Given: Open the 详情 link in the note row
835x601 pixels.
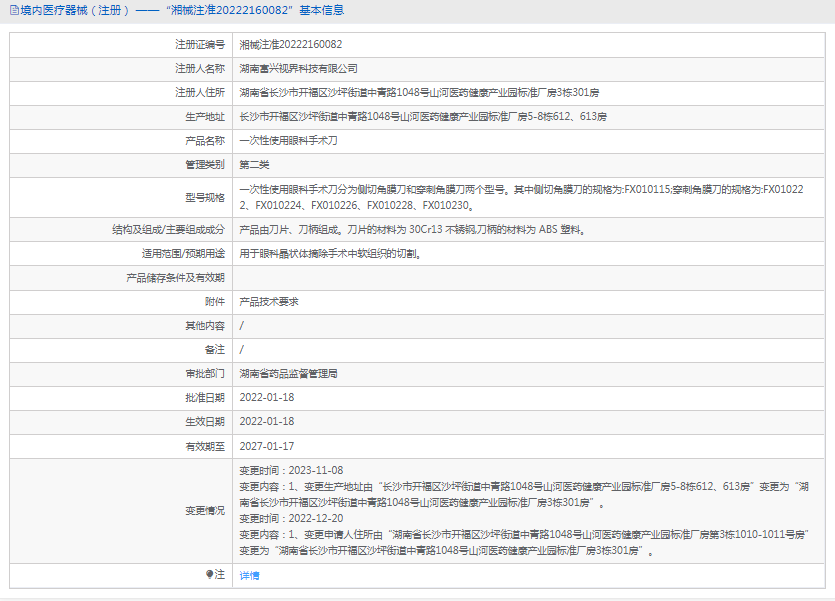Looking at the screenshot, I should 249,576.
